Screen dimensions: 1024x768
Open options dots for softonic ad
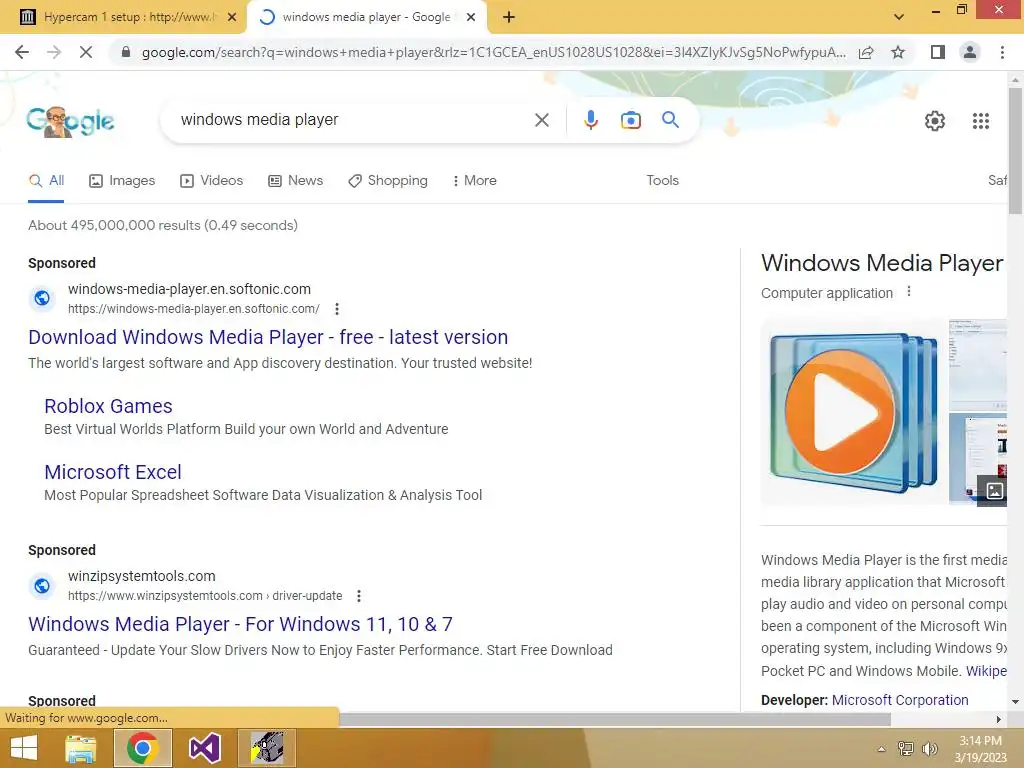[x=336, y=309]
